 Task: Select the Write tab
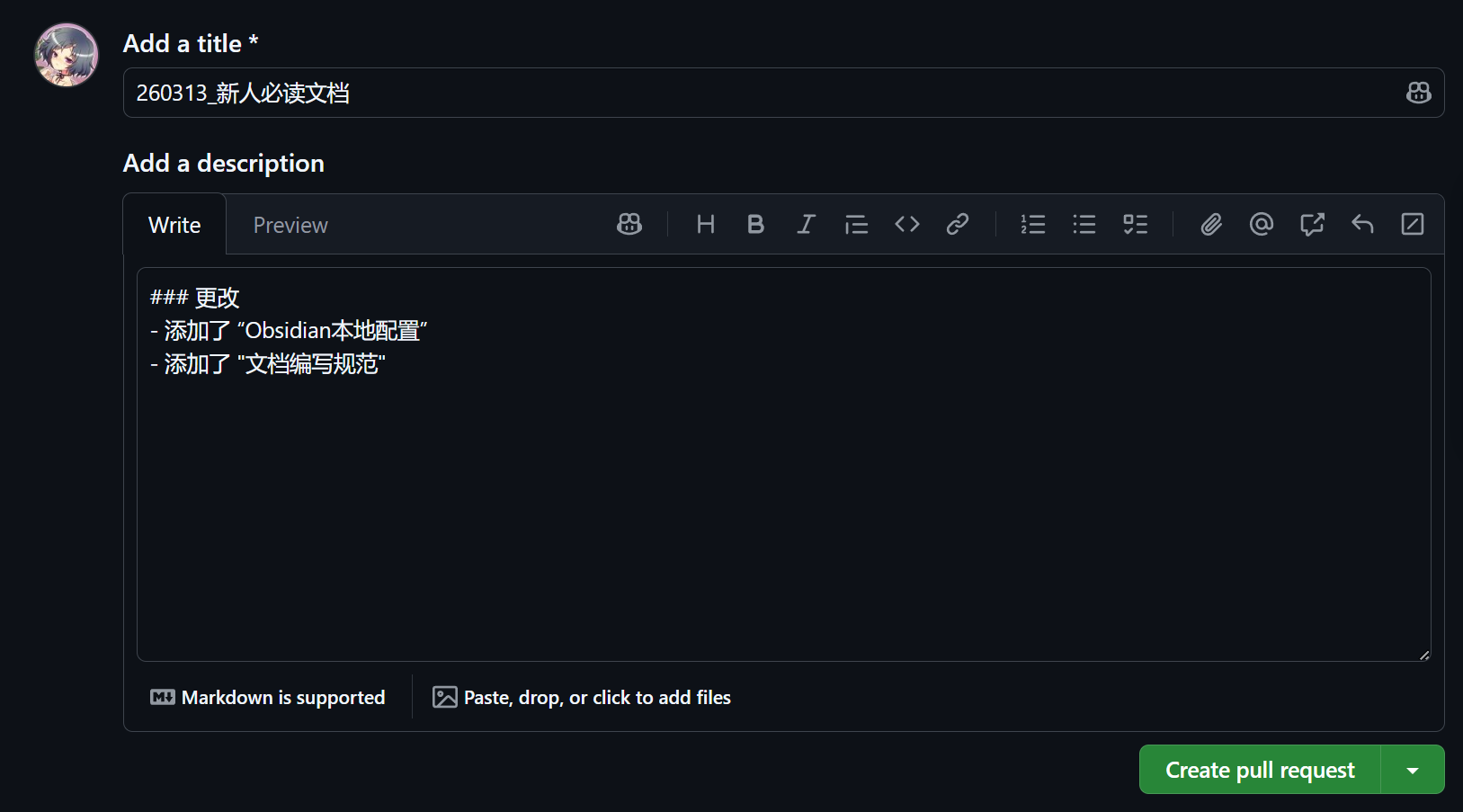(x=174, y=225)
